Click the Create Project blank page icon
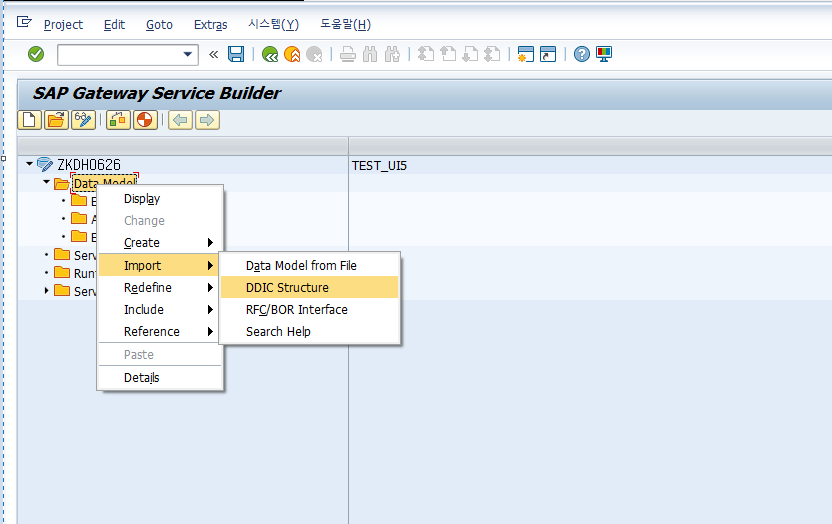The image size is (832, 524). click(30, 120)
